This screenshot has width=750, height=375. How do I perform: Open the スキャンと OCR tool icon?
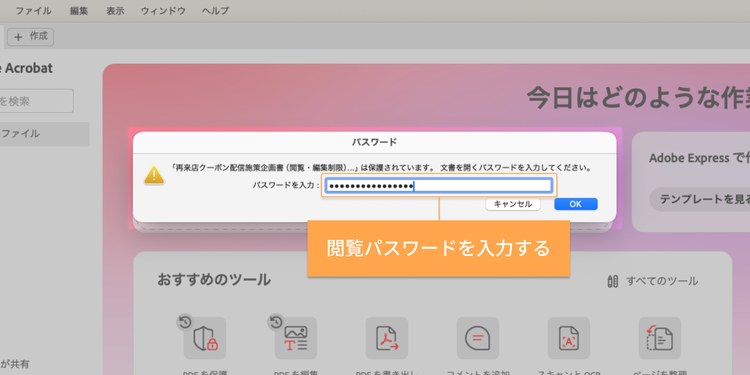(x=569, y=338)
